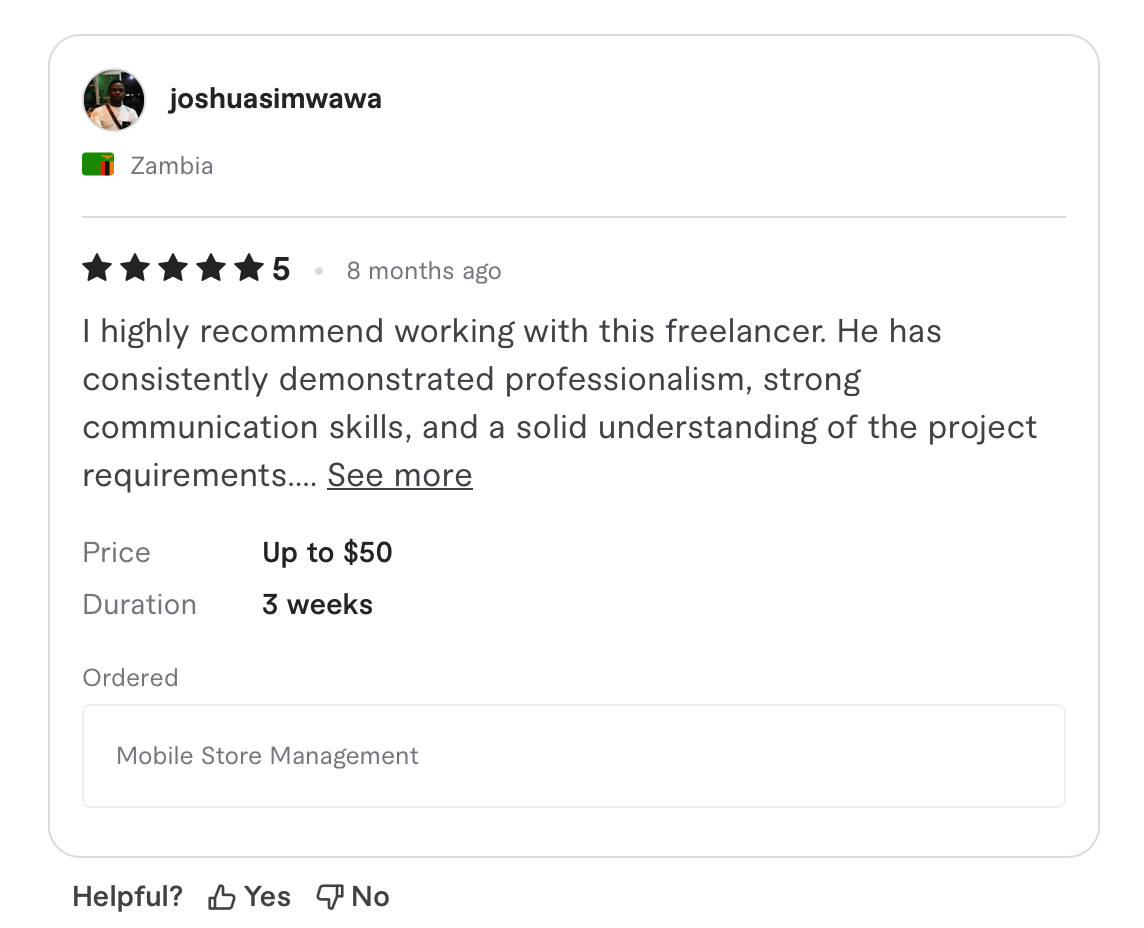The image size is (1144, 928).
Task: Open the joshuasimwawa username link
Action: pos(276,98)
